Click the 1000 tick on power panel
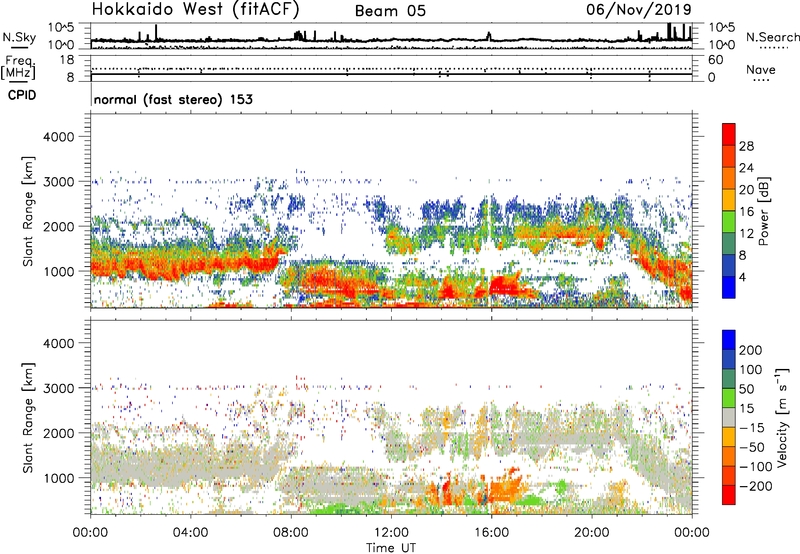800x554 pixels. 59,271
